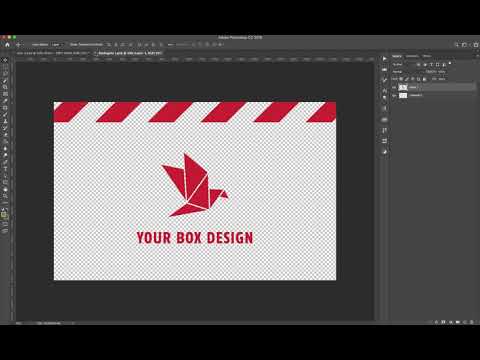Image resolution: width=480 pixels, height=360 pixels.
Task: Toggle visibility of the selected layer
Action: [394, 87]
